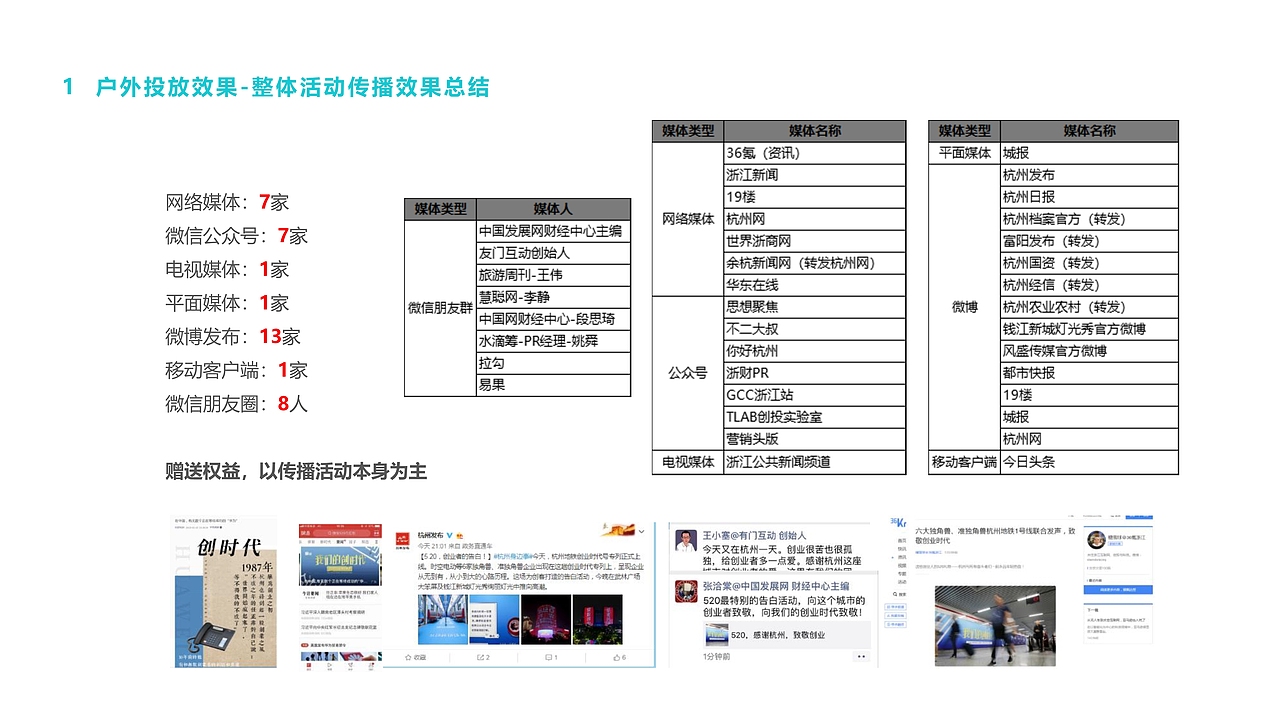Toggle the 收藏 favorite star on the Weibo post

point(409,658)
